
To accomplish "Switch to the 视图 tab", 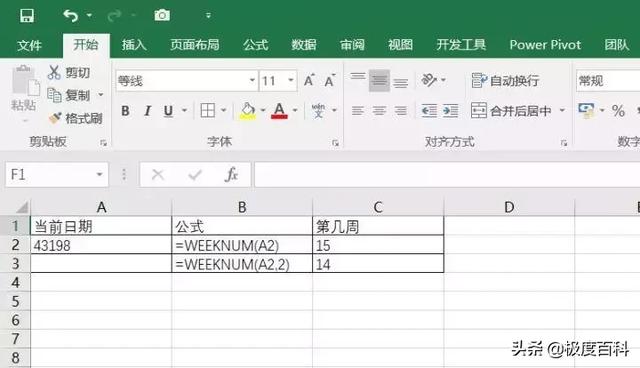I will [400, 44].
